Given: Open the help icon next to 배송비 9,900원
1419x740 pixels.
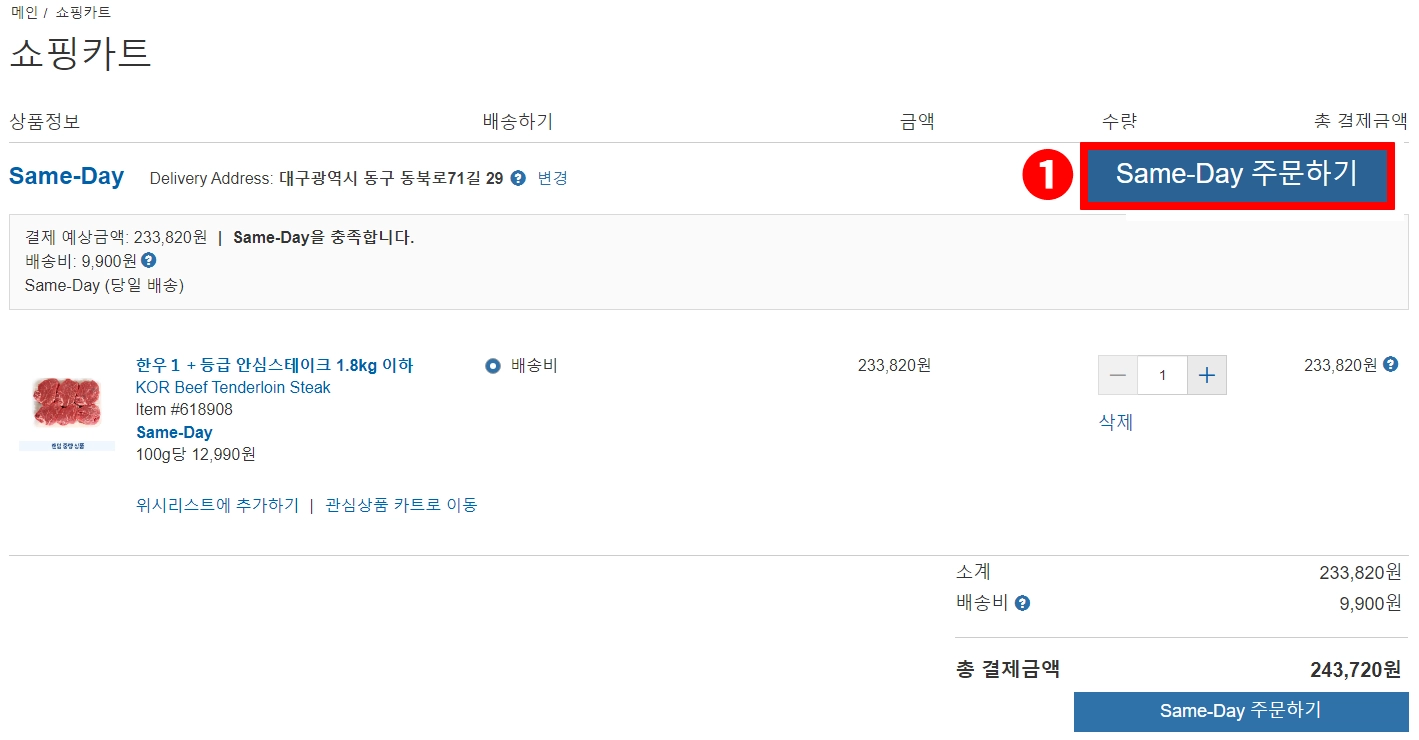Looking at the screenshot, I should (x=149, y=260).
